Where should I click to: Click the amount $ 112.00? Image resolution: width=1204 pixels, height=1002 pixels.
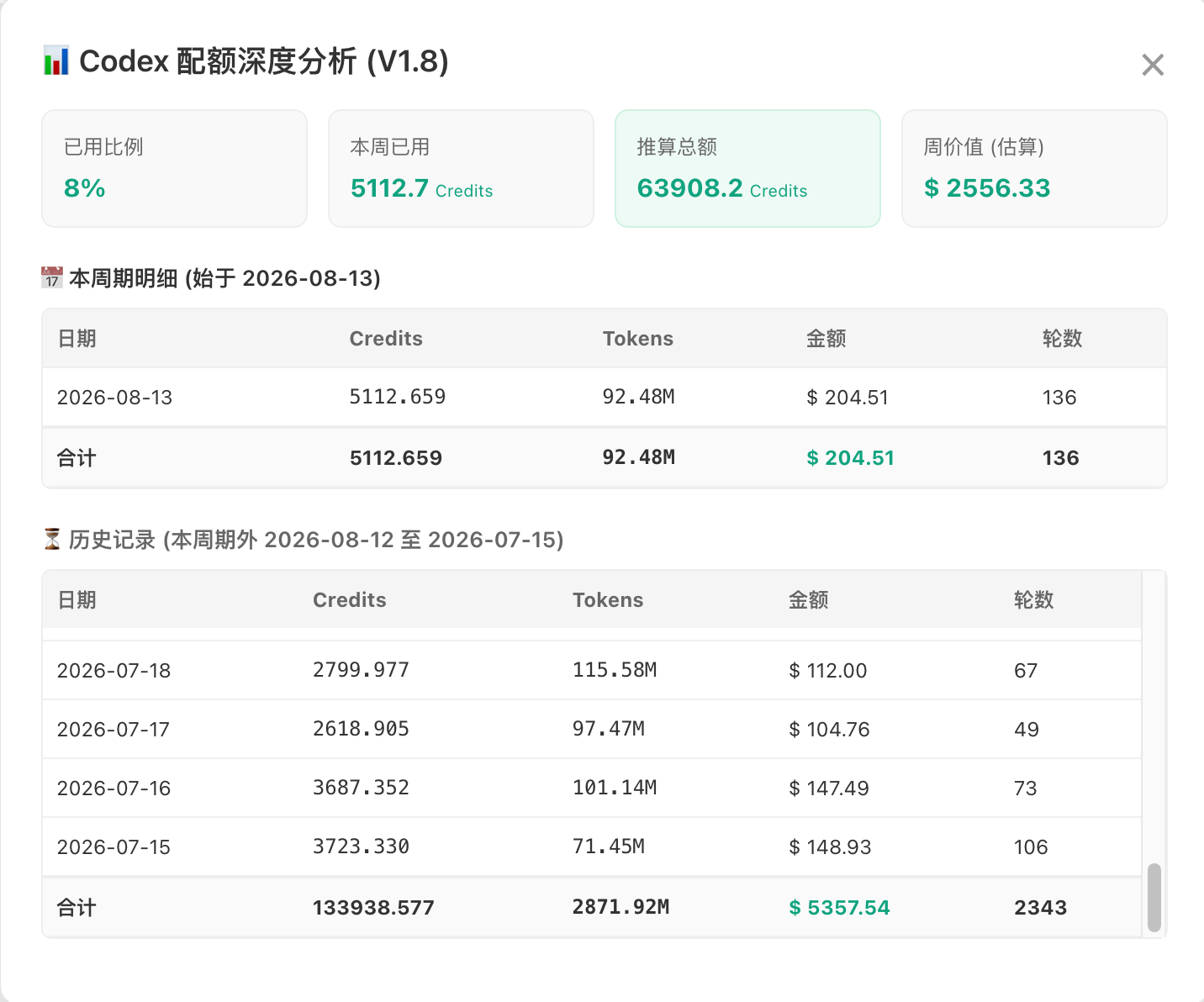828,671
